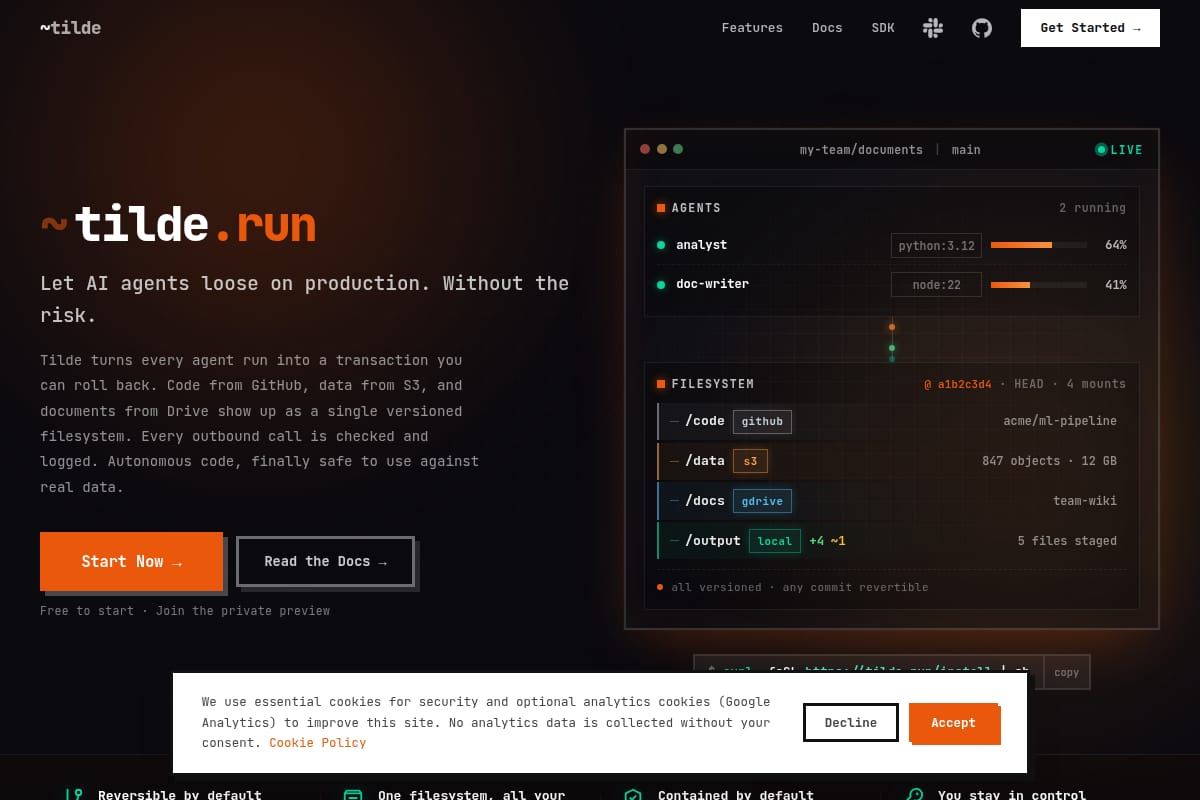Click the github mount badge

coord(762,421)
